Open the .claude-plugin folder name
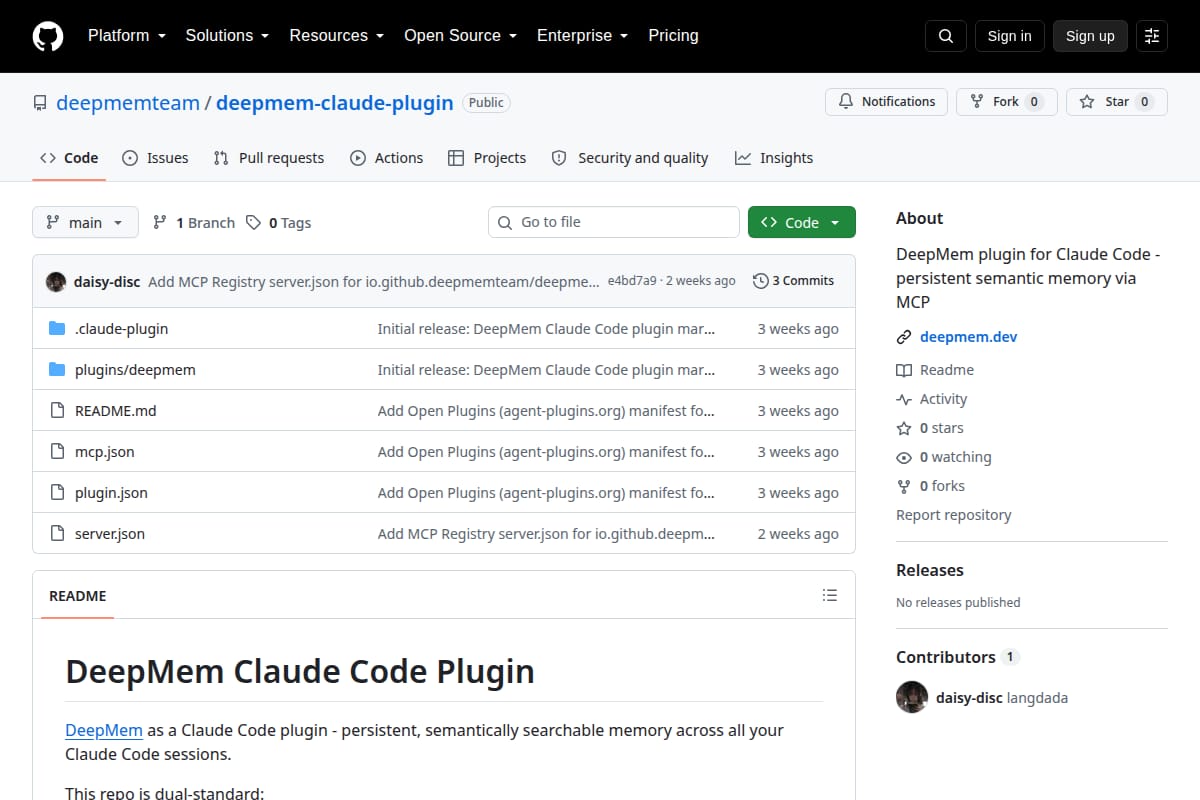The height and width of the screenshot is (800, 1200). (x=122, y=329)
